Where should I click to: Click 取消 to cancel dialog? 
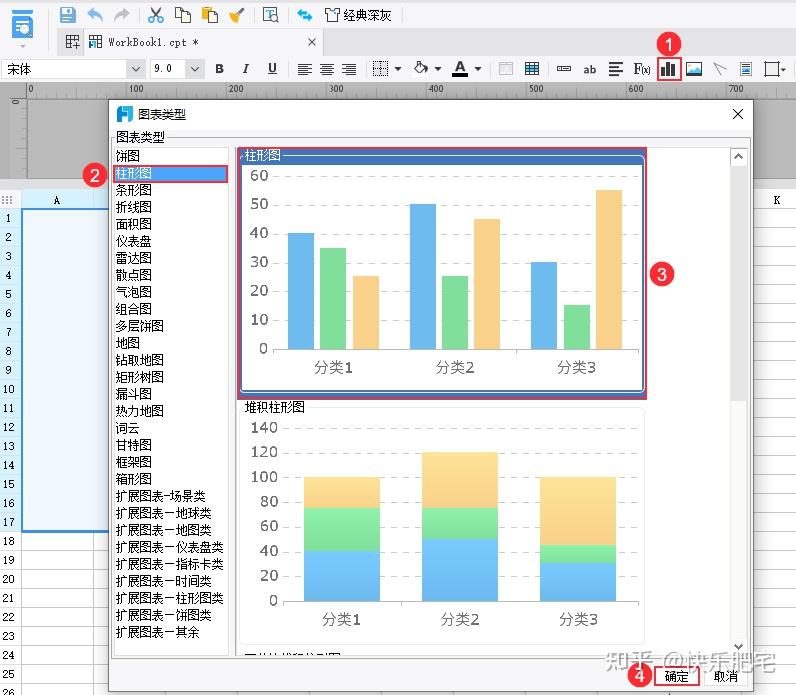pyautogui.click(x=726, y=676)
